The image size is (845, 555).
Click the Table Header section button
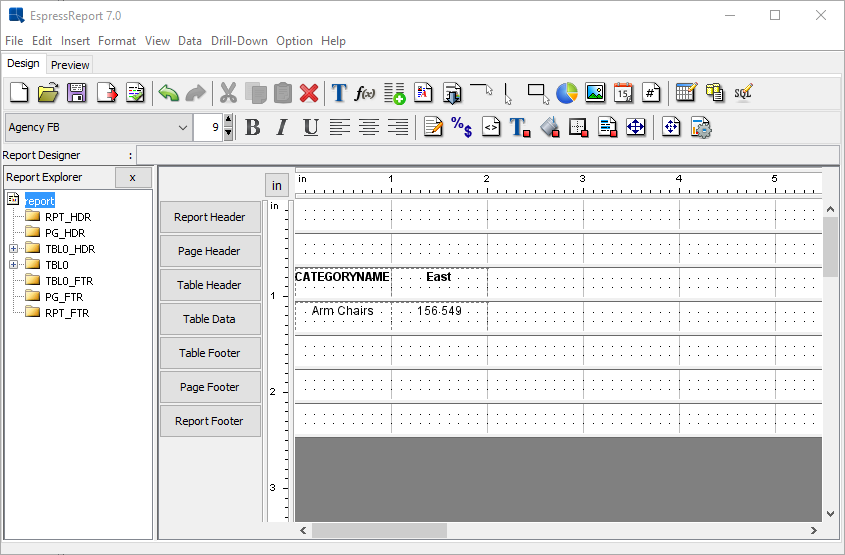[x=210, y=285]
